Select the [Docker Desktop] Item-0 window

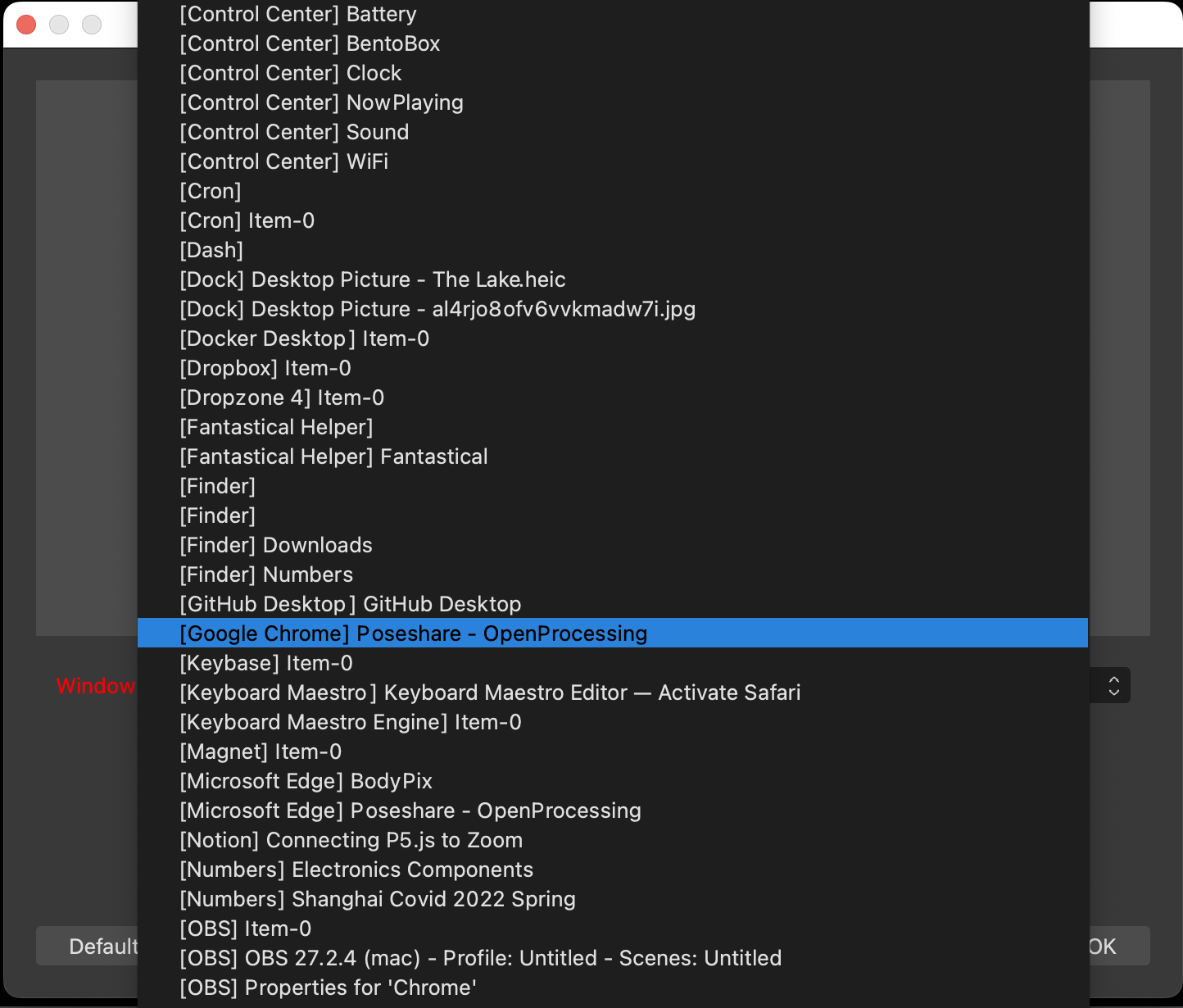[x=304, y=338]
